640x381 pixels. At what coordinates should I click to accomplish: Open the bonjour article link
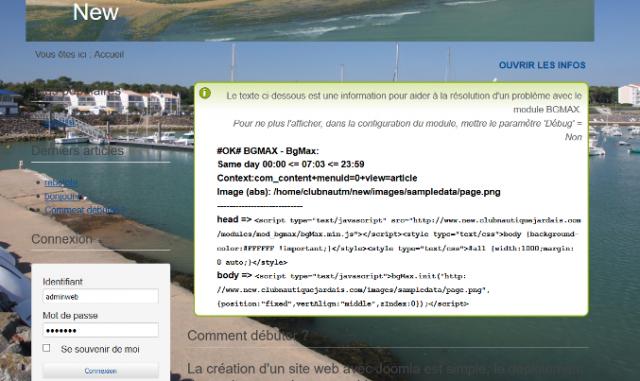pos(62,196)
